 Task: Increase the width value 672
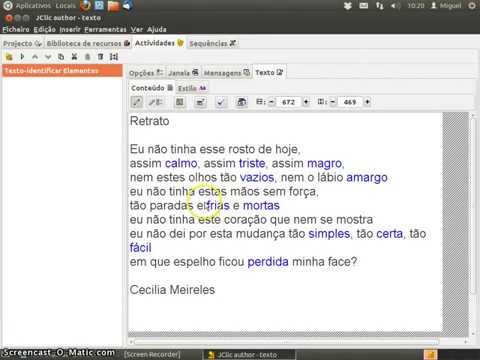306,102
